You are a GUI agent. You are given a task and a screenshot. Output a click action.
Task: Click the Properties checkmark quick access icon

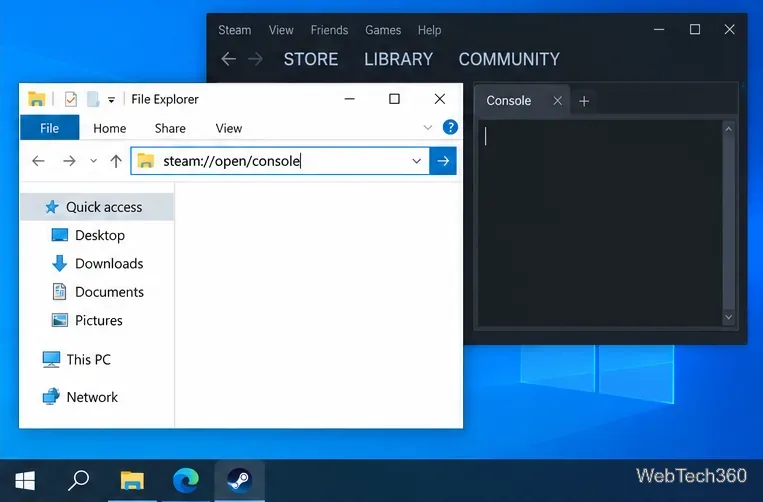coord(71,99)
